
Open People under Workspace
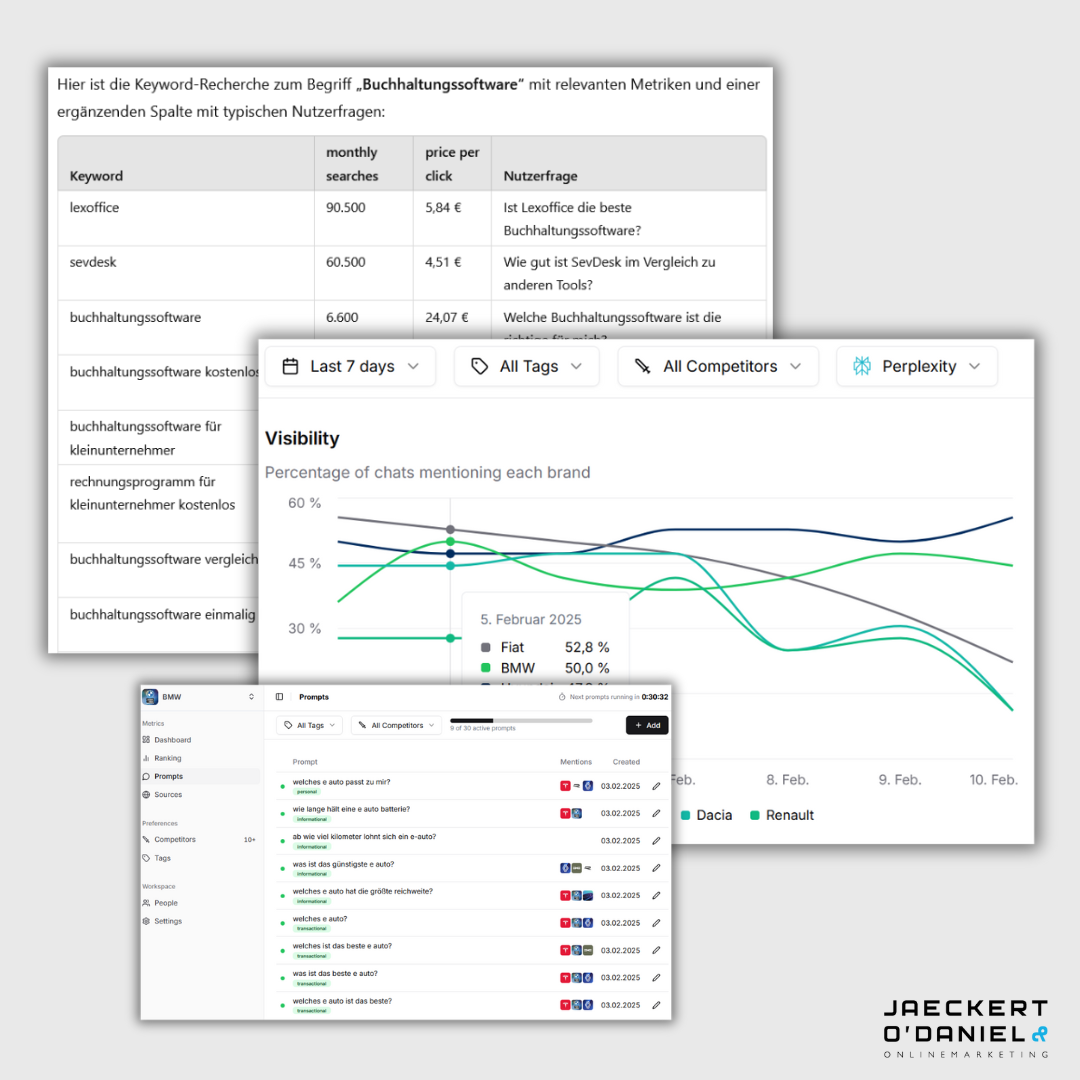165,903
